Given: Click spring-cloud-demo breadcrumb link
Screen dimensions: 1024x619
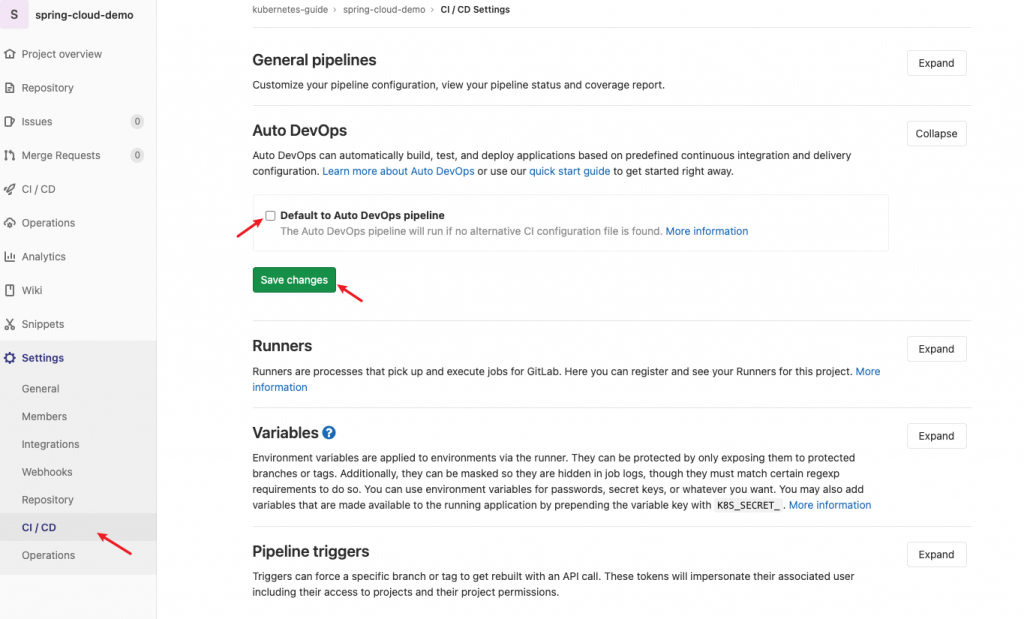Looking at the screenshot, I should click(x=384, y=10).
